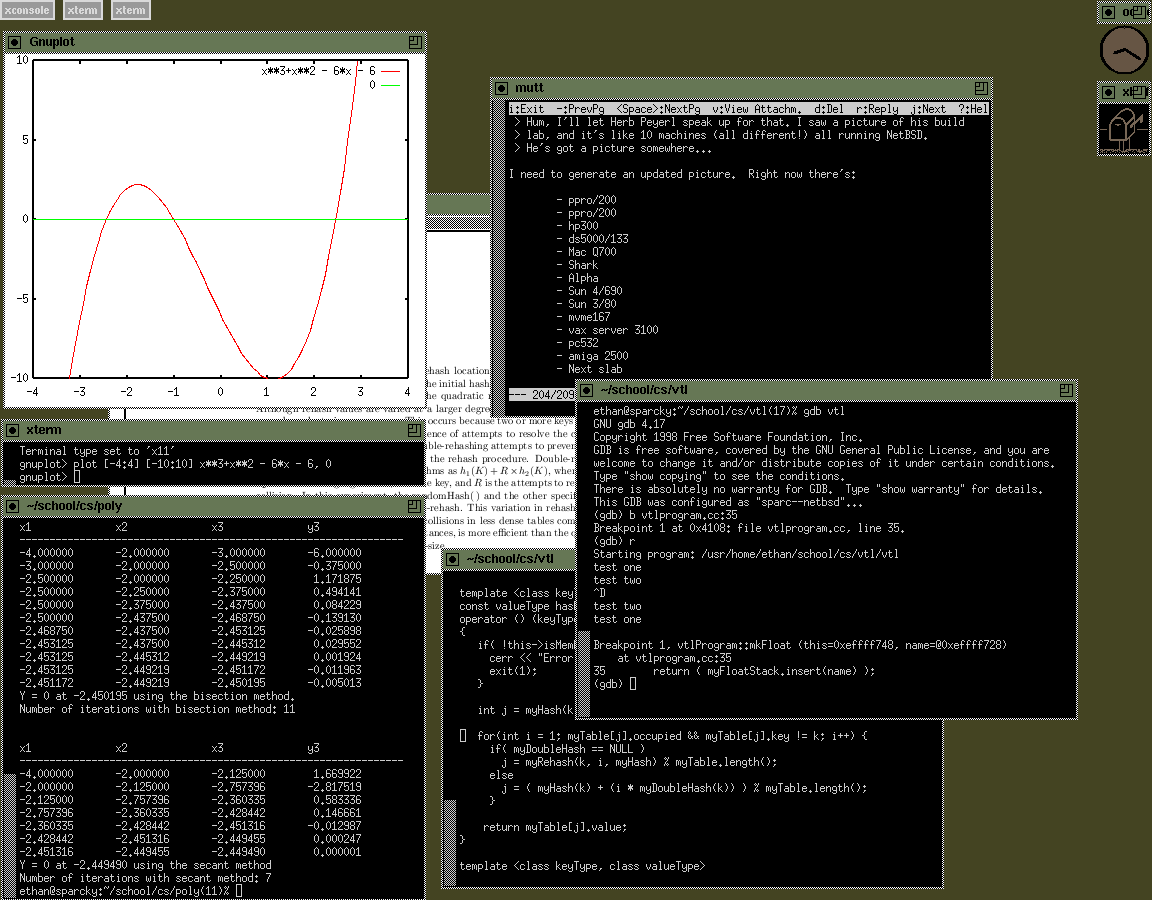Click 'return myTable[j].value;' in the code editor
This screenshot has height=900, width=1152.
tap(555, 827)
